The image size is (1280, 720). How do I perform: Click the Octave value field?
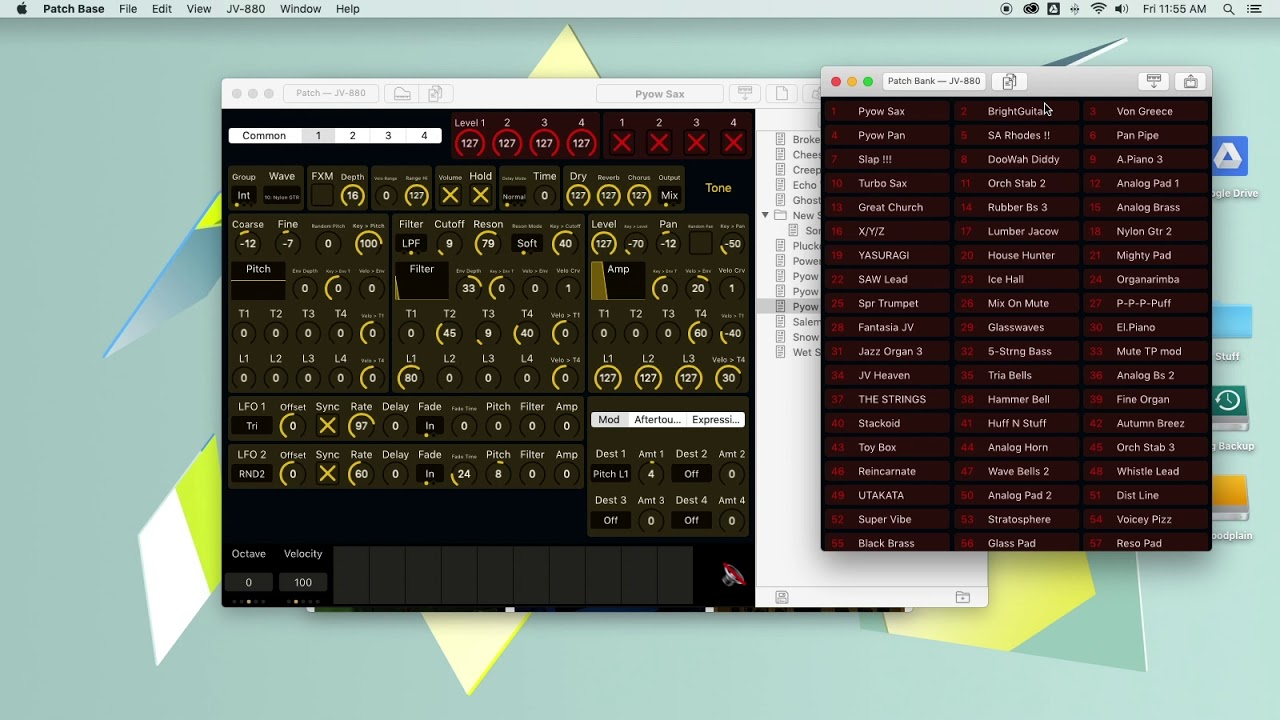click(249, 582)
